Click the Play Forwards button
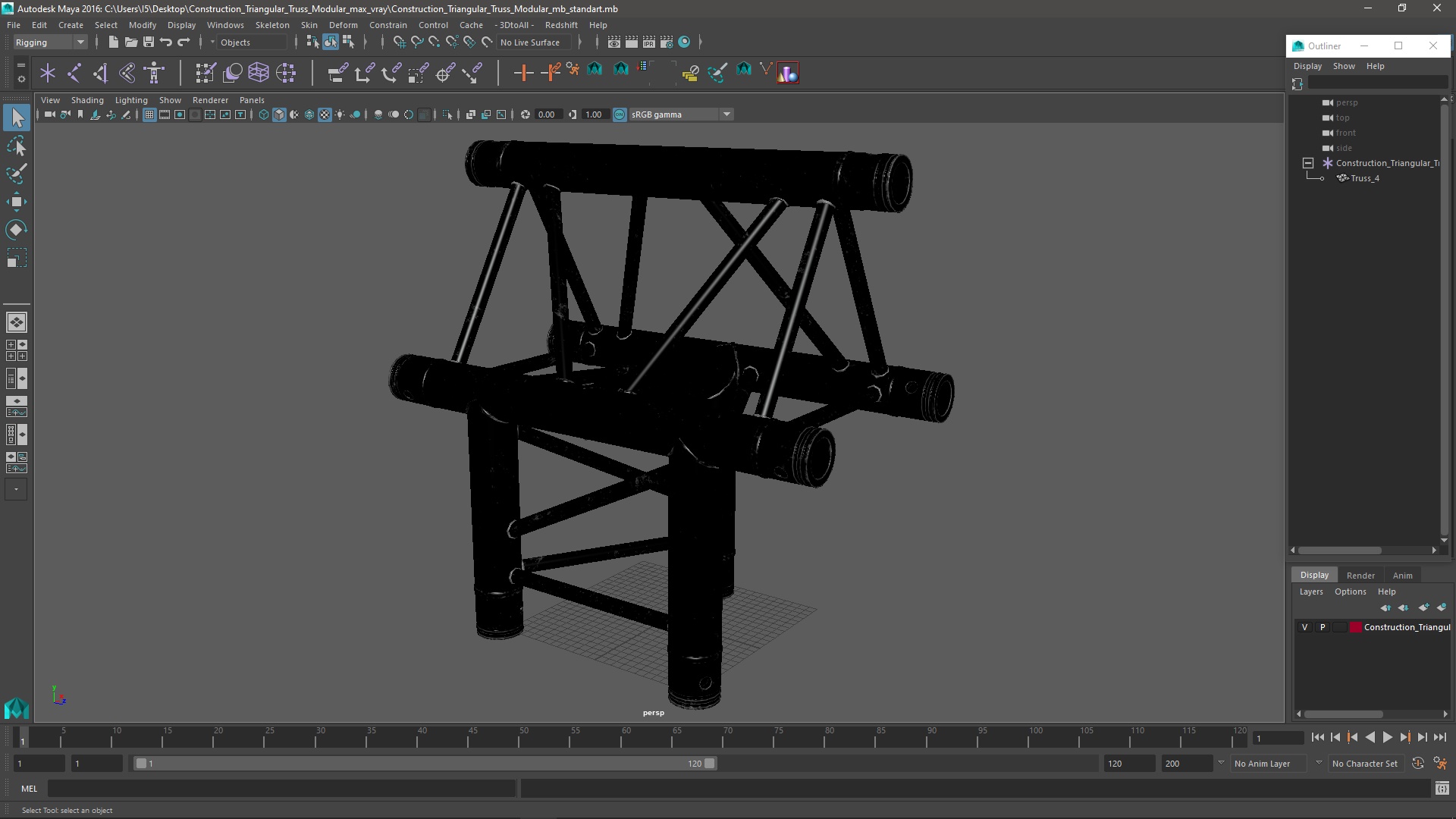The width and height of the screenshot is (1456, 819). pos(1387,737)
